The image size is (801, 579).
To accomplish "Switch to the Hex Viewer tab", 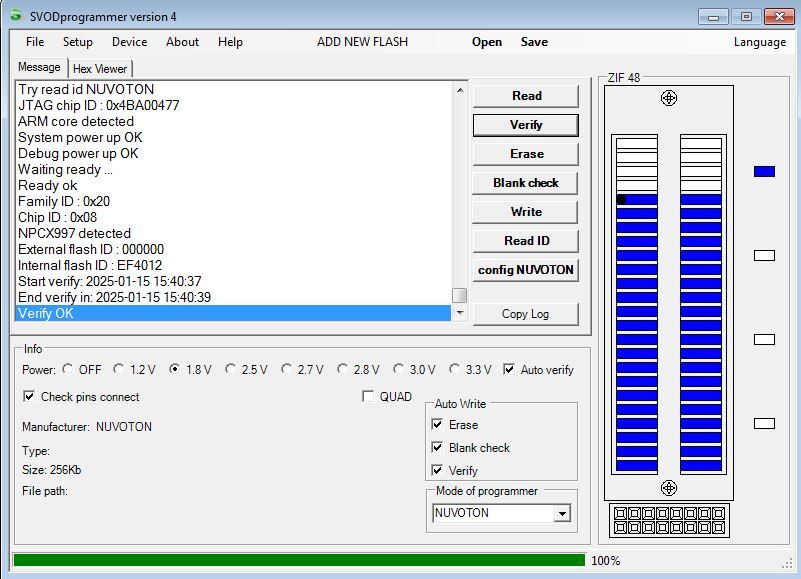I will click(x=100, y=68).
